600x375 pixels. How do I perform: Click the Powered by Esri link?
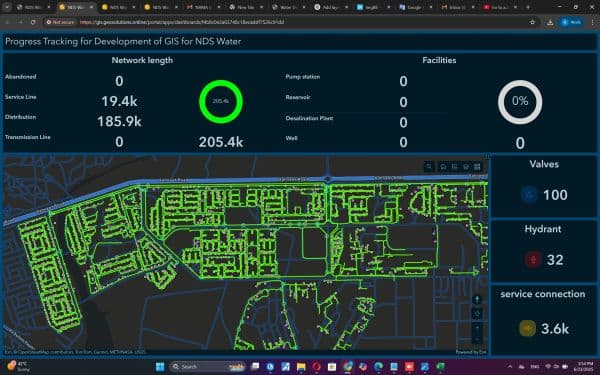pos(471,352)
